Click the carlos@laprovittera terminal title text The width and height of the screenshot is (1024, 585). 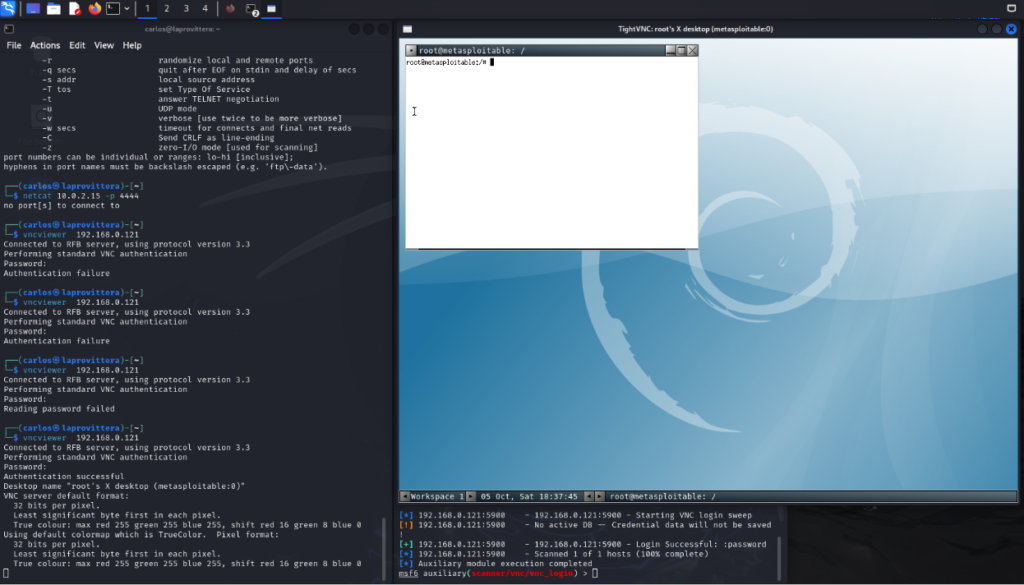(182, 29)
